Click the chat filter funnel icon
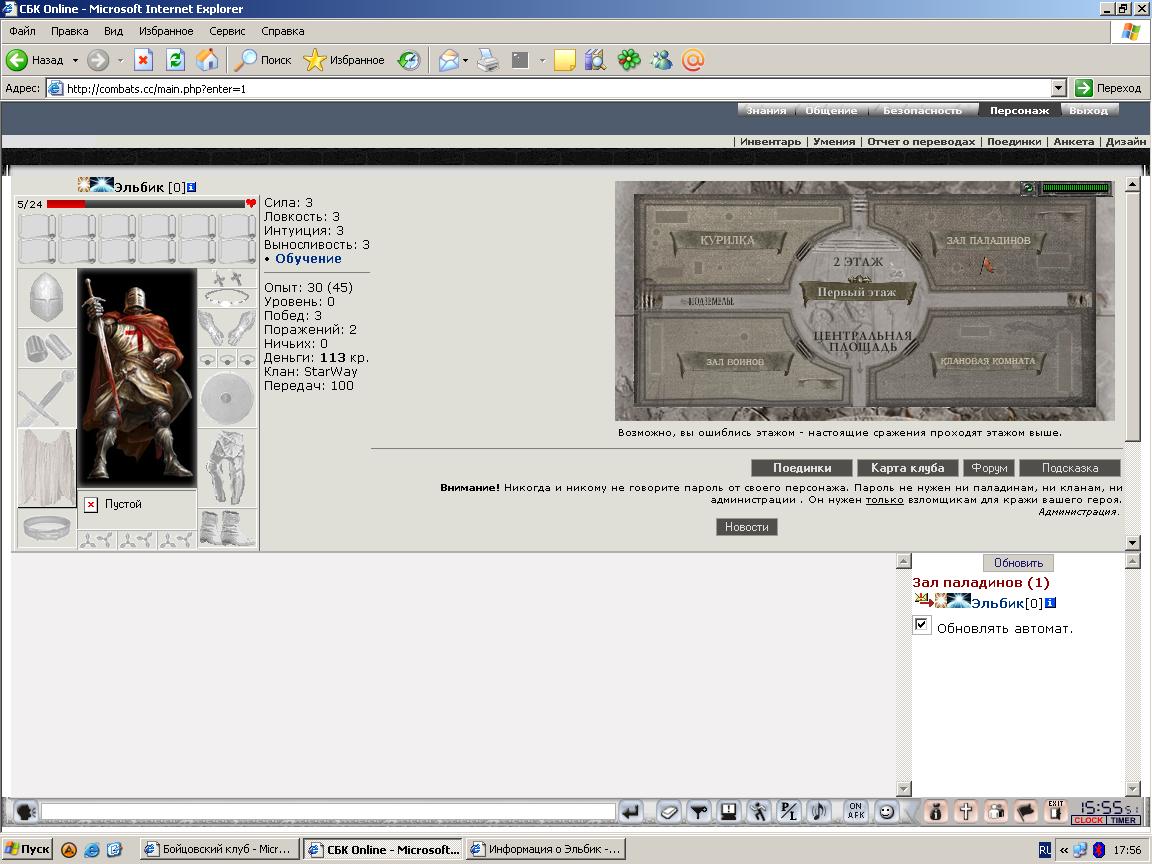Viewport: 1152px width, 864px height. 699,812
